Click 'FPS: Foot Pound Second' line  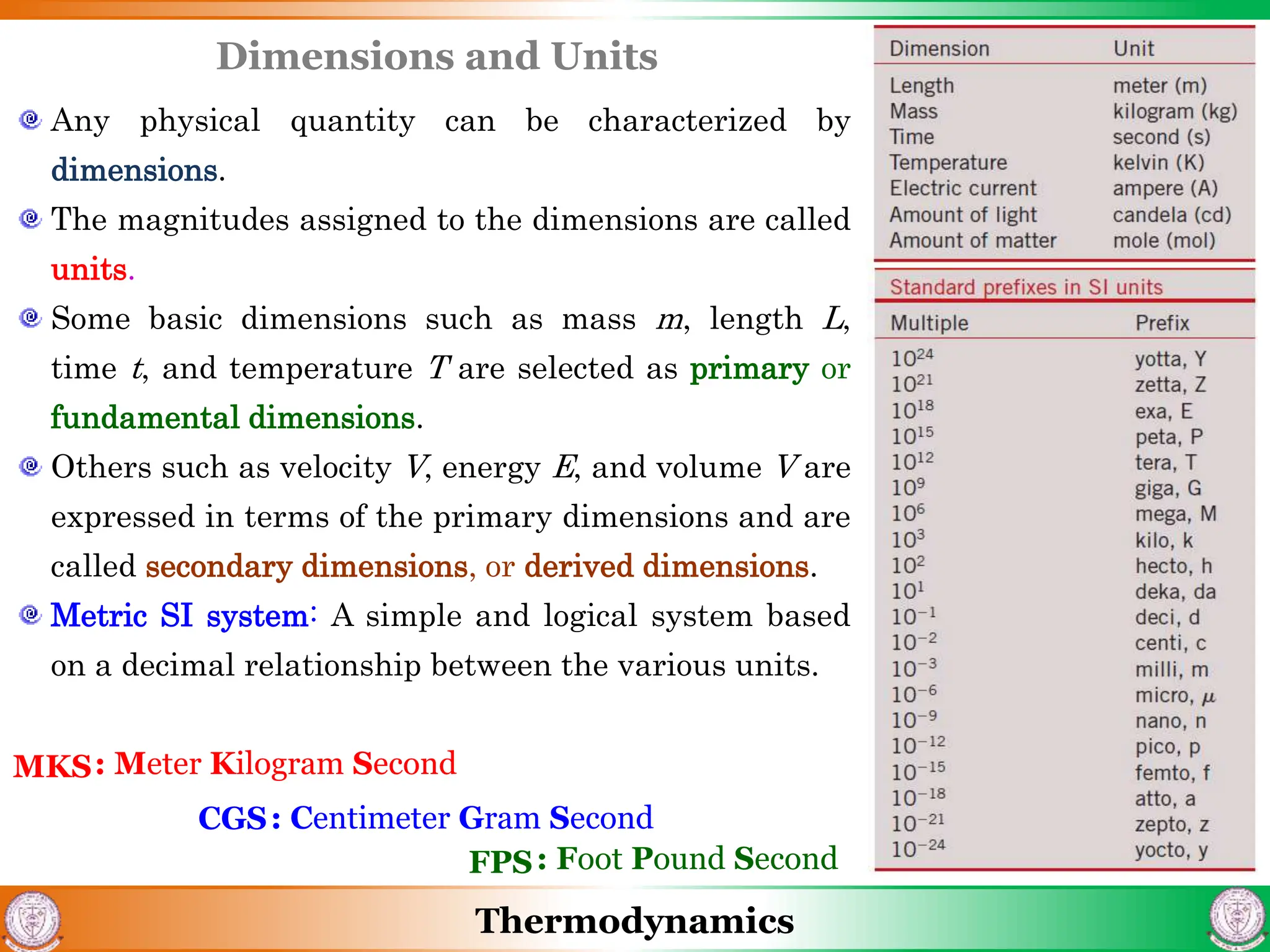(x=653, y=860)
